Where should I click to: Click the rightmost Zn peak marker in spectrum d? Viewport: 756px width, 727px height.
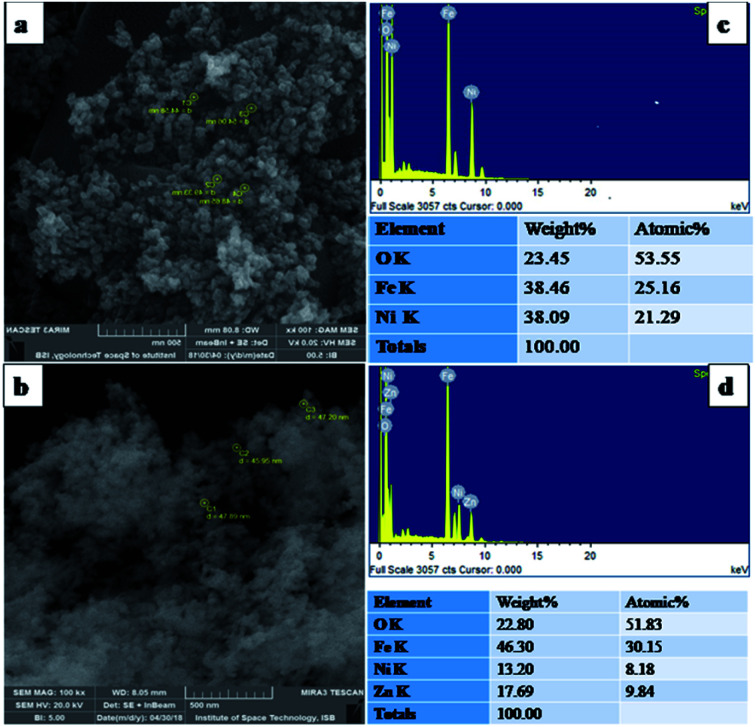[471, 499]
